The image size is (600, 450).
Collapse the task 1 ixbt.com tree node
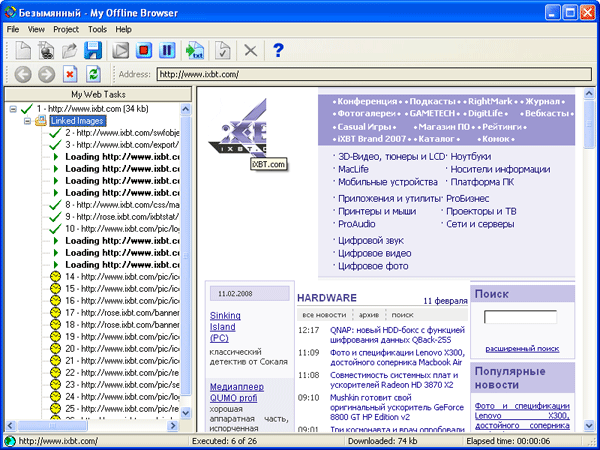click(13, 109)
